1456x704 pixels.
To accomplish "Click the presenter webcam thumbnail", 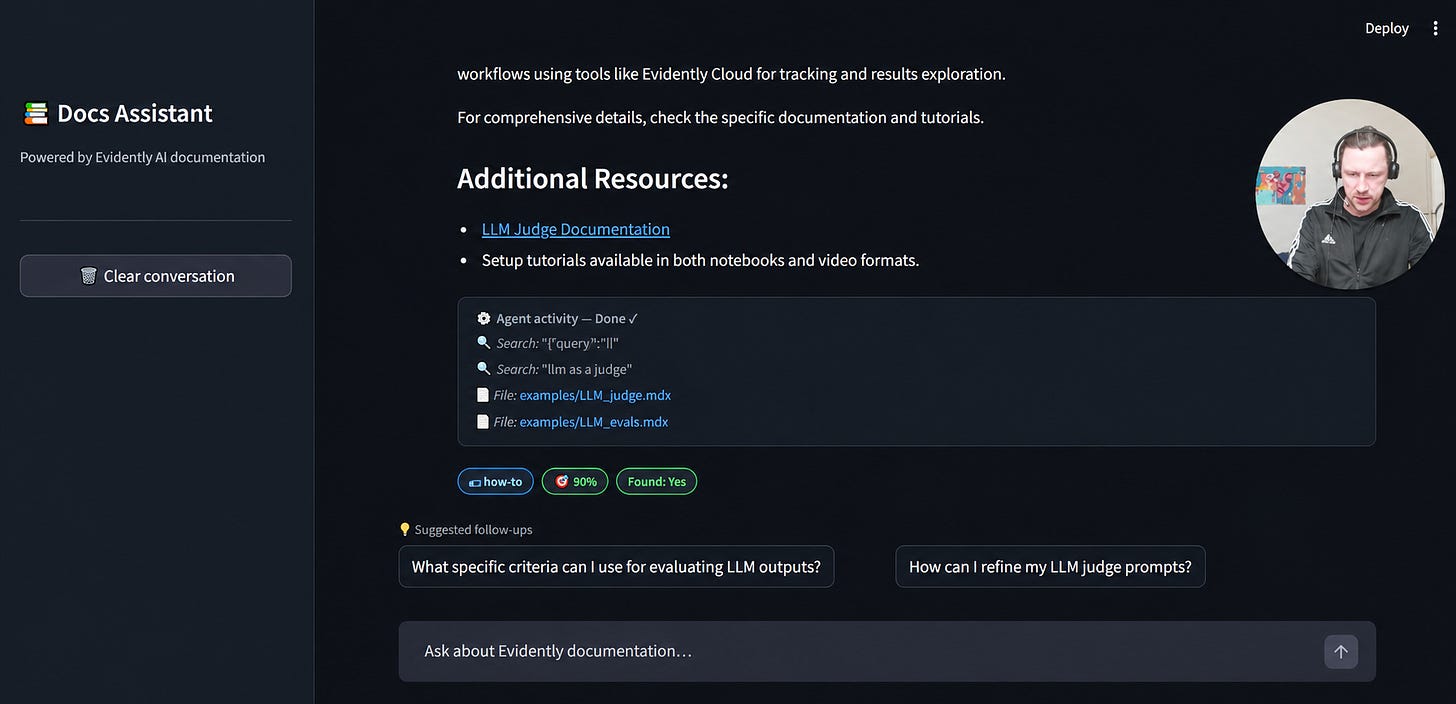I will 1350,194.
